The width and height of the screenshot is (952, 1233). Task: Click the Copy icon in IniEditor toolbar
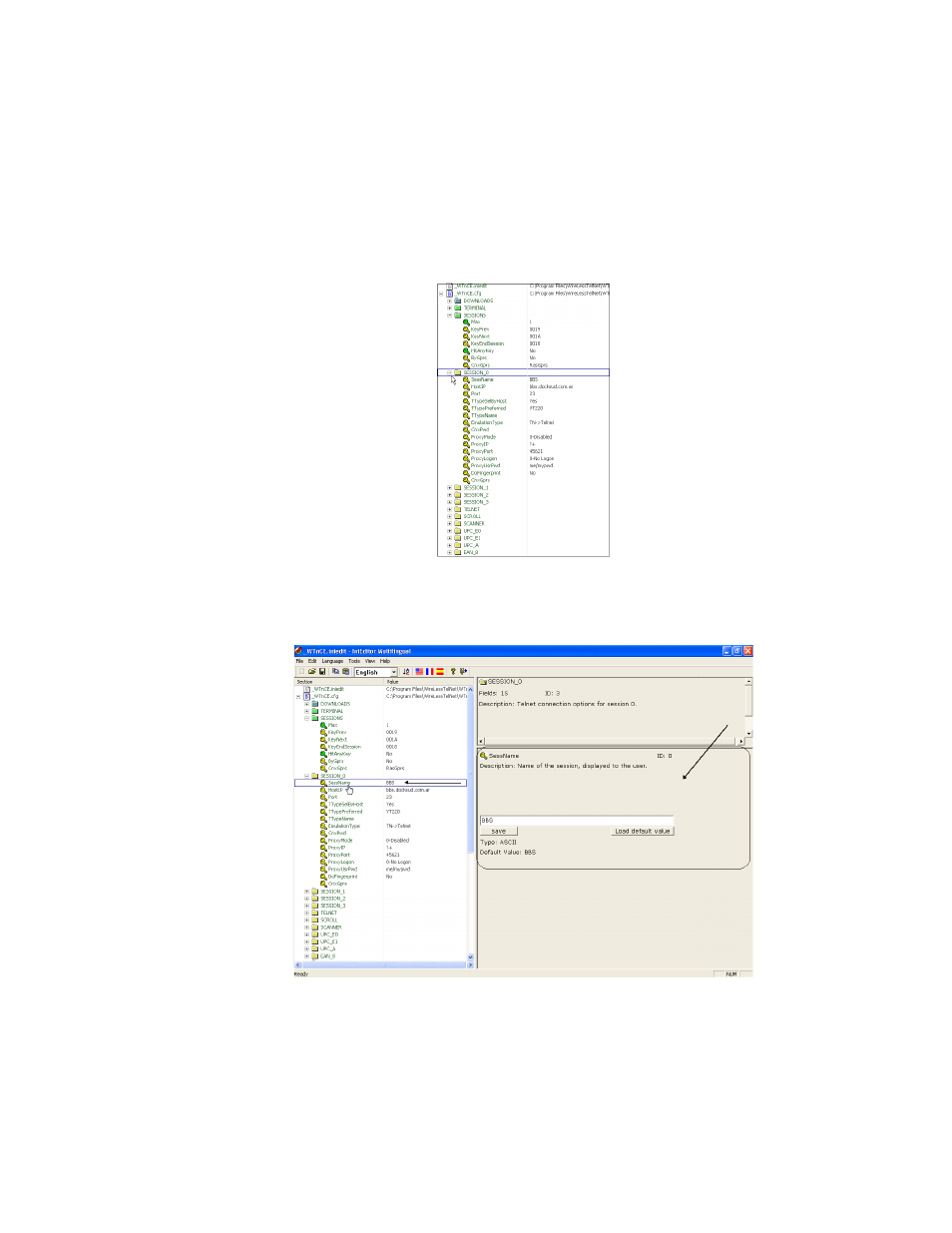tap(335, 672)
